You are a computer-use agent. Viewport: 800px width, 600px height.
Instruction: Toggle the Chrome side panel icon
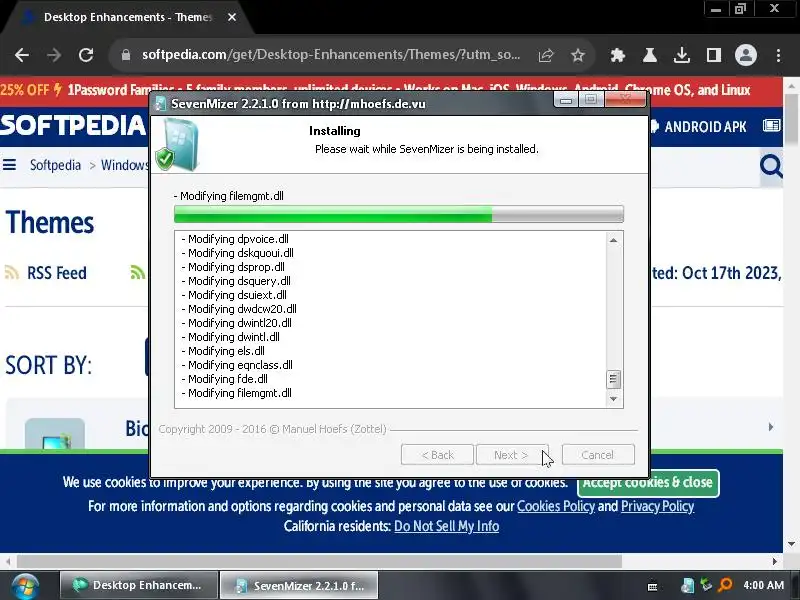tap(714, 55)
